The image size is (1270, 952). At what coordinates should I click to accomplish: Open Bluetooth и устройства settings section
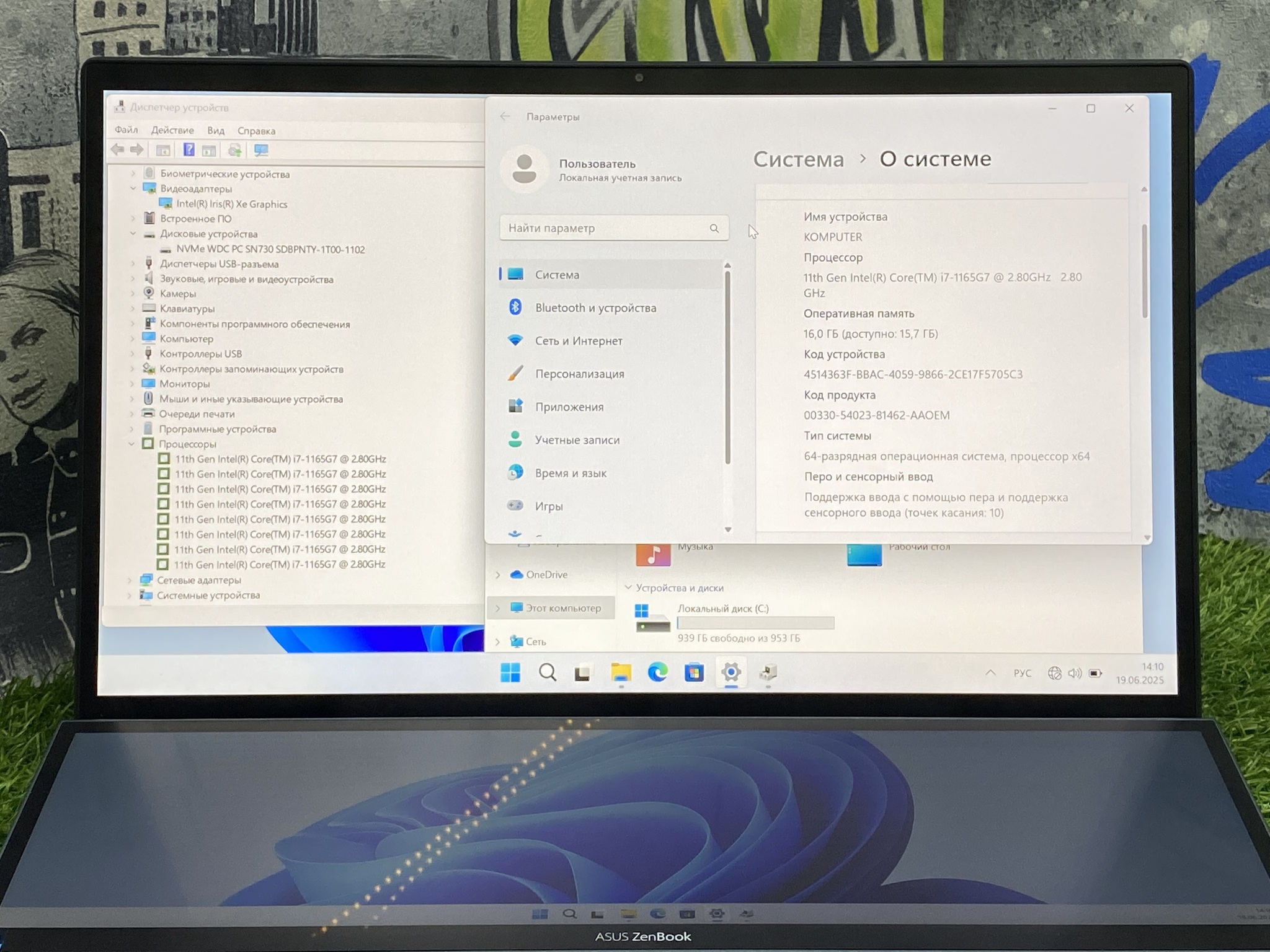[595, 308]
